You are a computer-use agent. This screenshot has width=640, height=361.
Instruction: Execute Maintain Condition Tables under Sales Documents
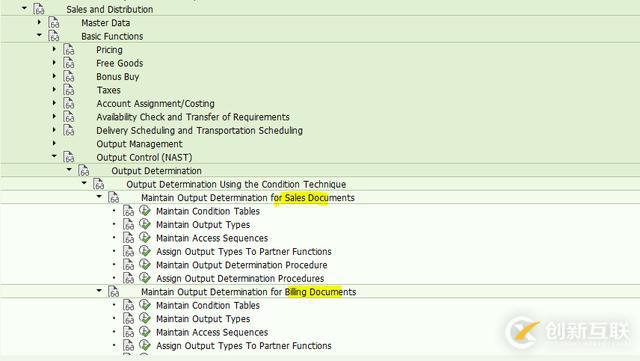coord(144,211)
